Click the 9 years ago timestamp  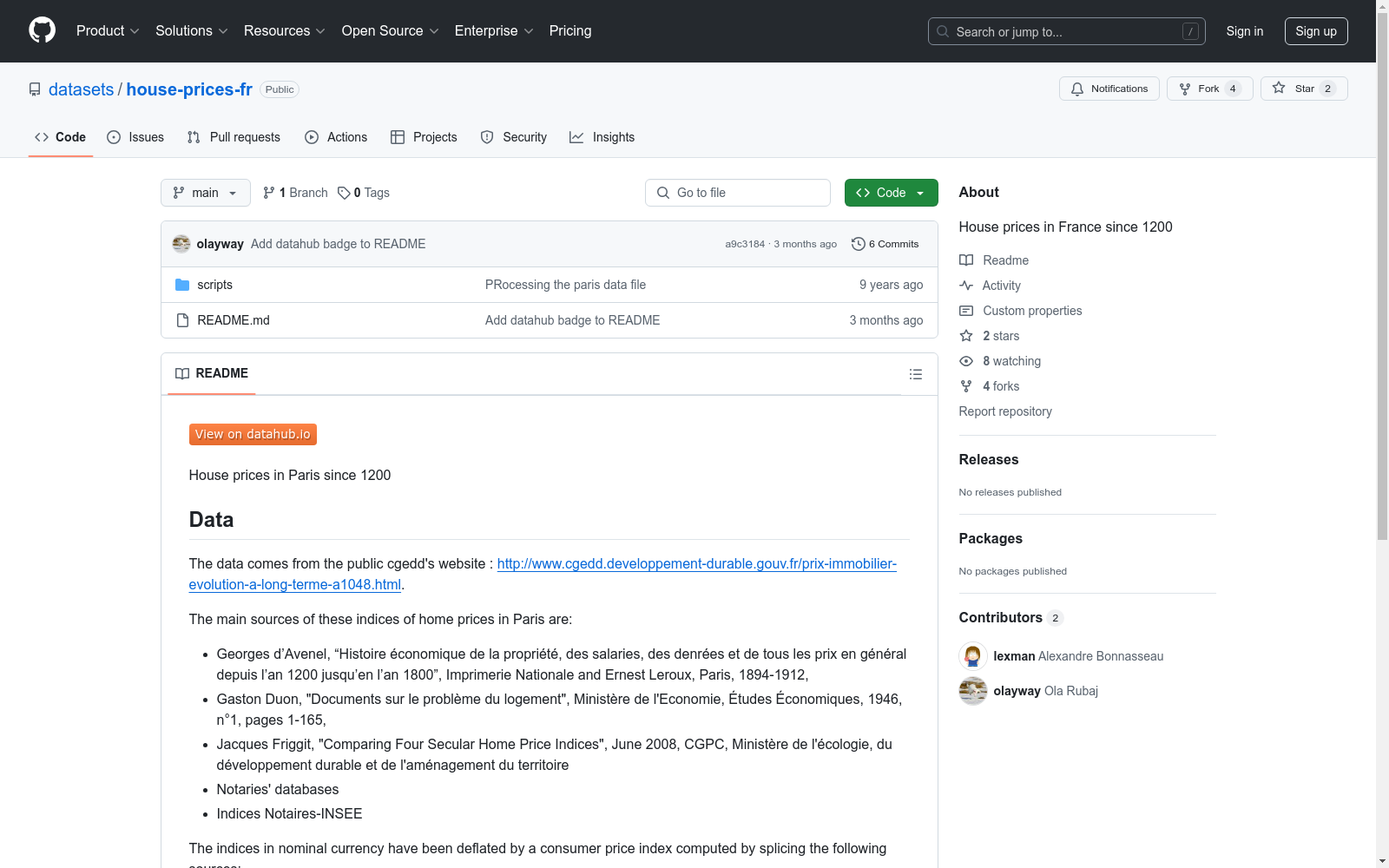click(x=892, y=285)
